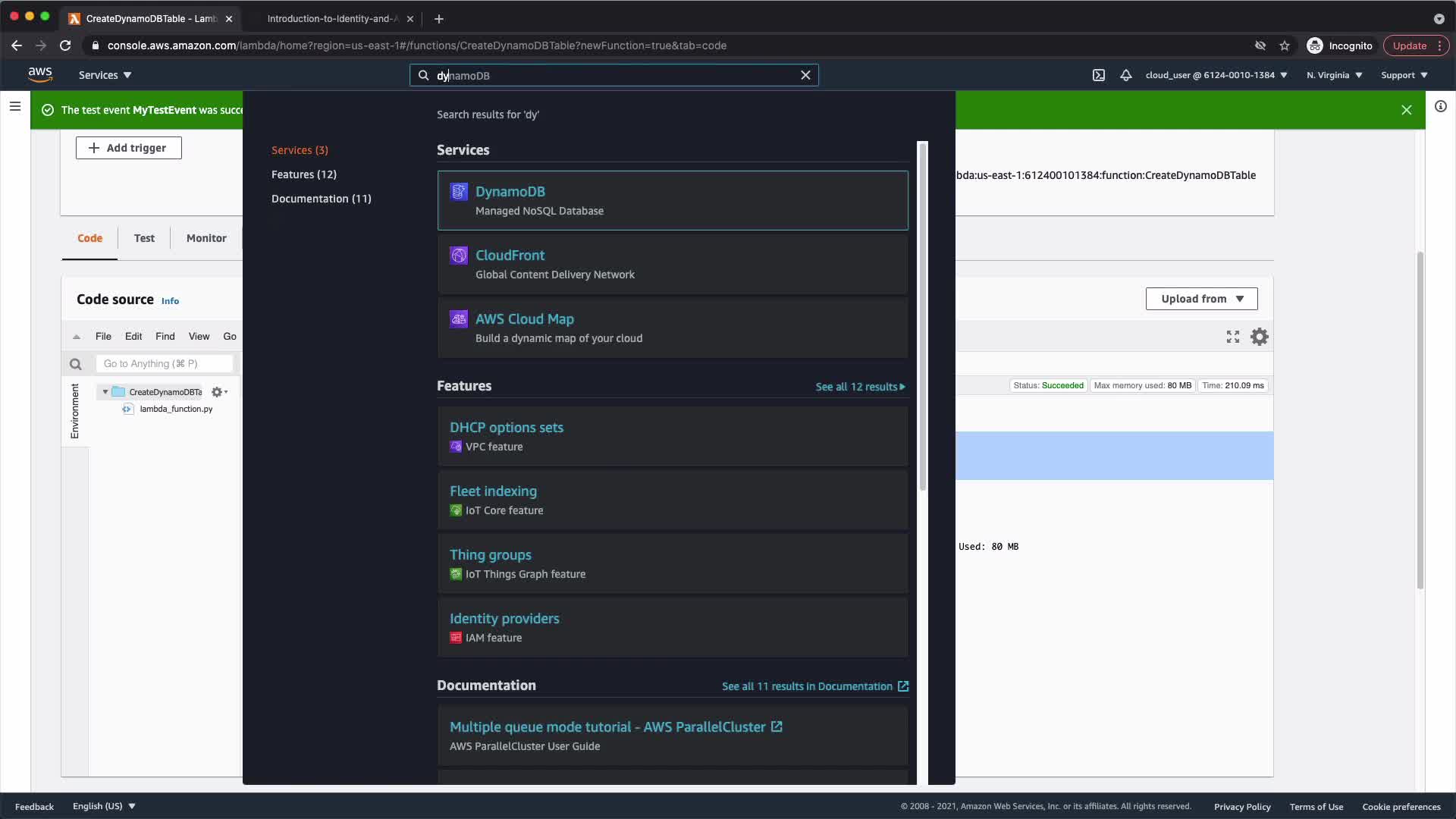Click the file tree search magnifier icon

point(75,364)
